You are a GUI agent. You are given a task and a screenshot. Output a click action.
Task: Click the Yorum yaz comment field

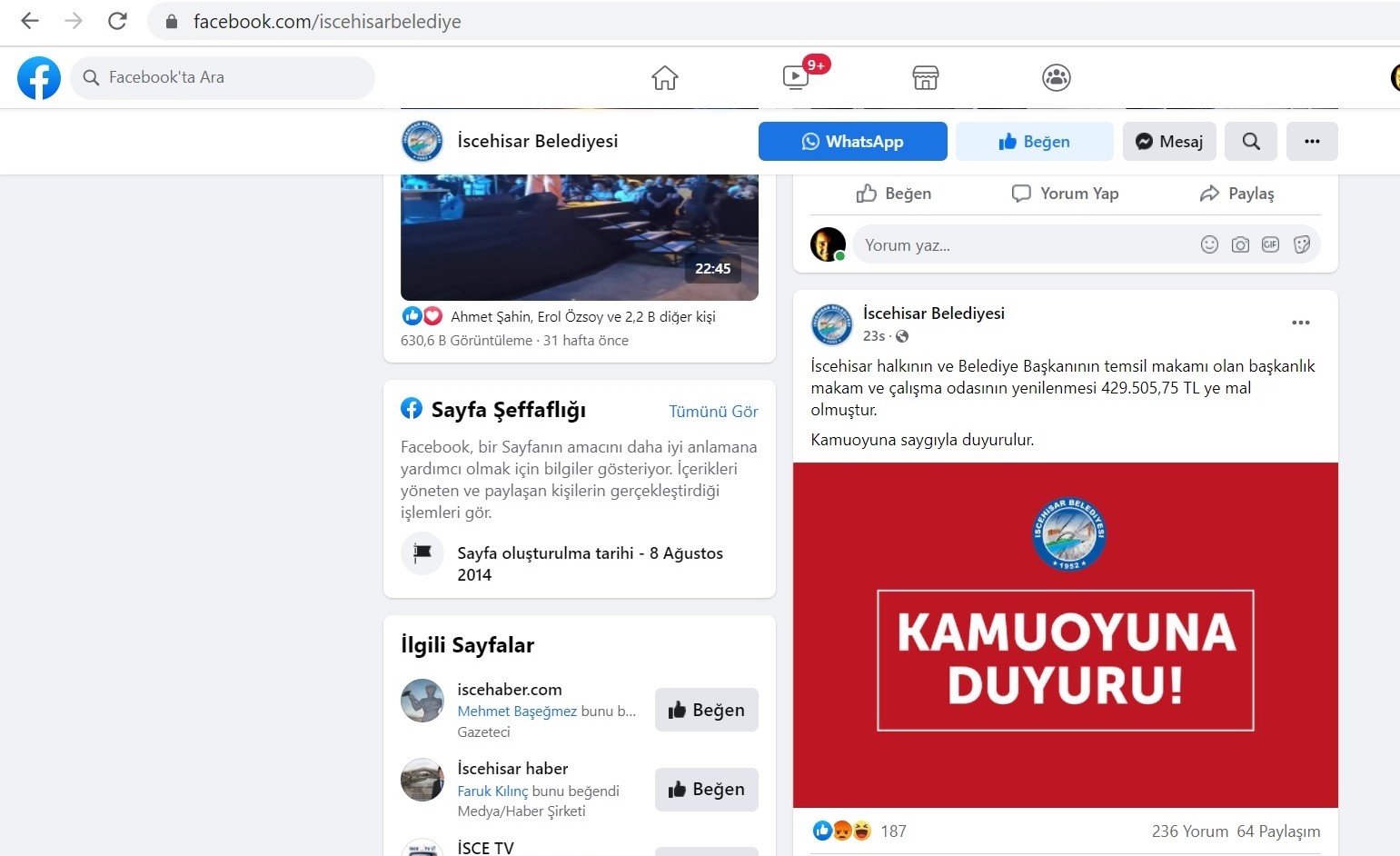point(1018,245)
